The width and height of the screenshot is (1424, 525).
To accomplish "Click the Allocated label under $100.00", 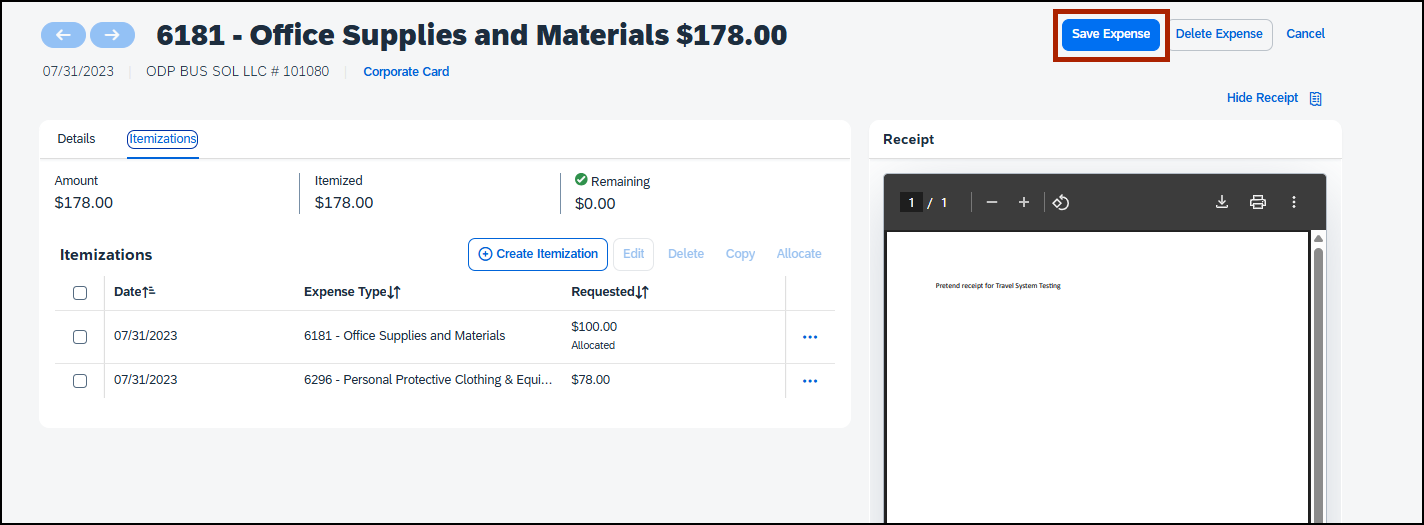I will (x=593, y=346).
